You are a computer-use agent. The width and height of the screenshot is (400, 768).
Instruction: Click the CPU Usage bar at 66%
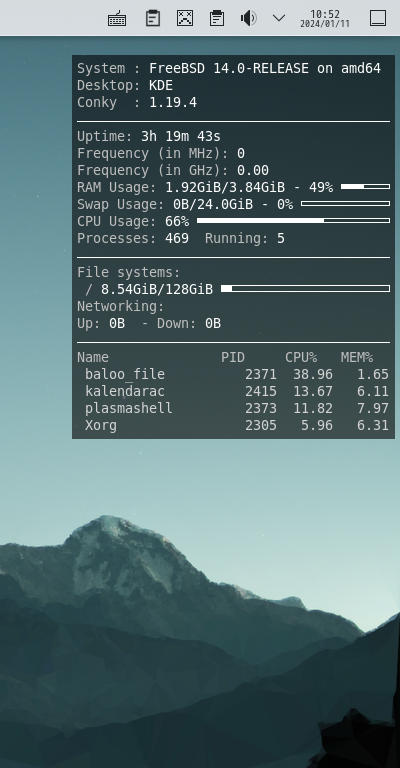point(293,221)
